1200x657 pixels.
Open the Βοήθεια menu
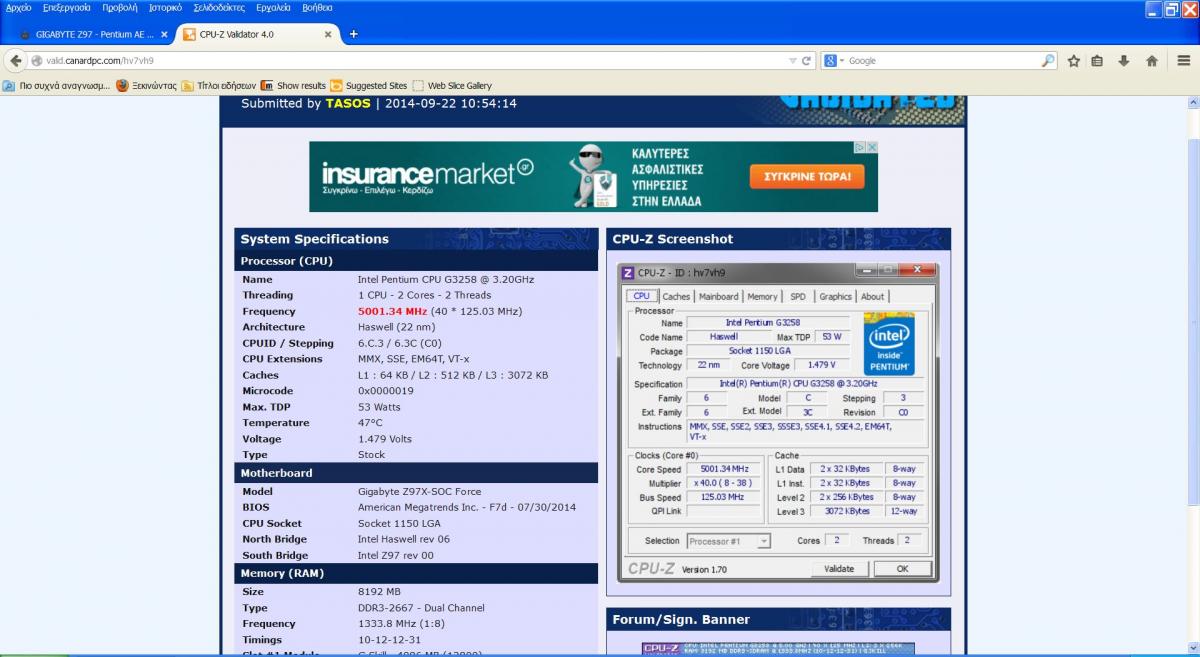point(317,7)
